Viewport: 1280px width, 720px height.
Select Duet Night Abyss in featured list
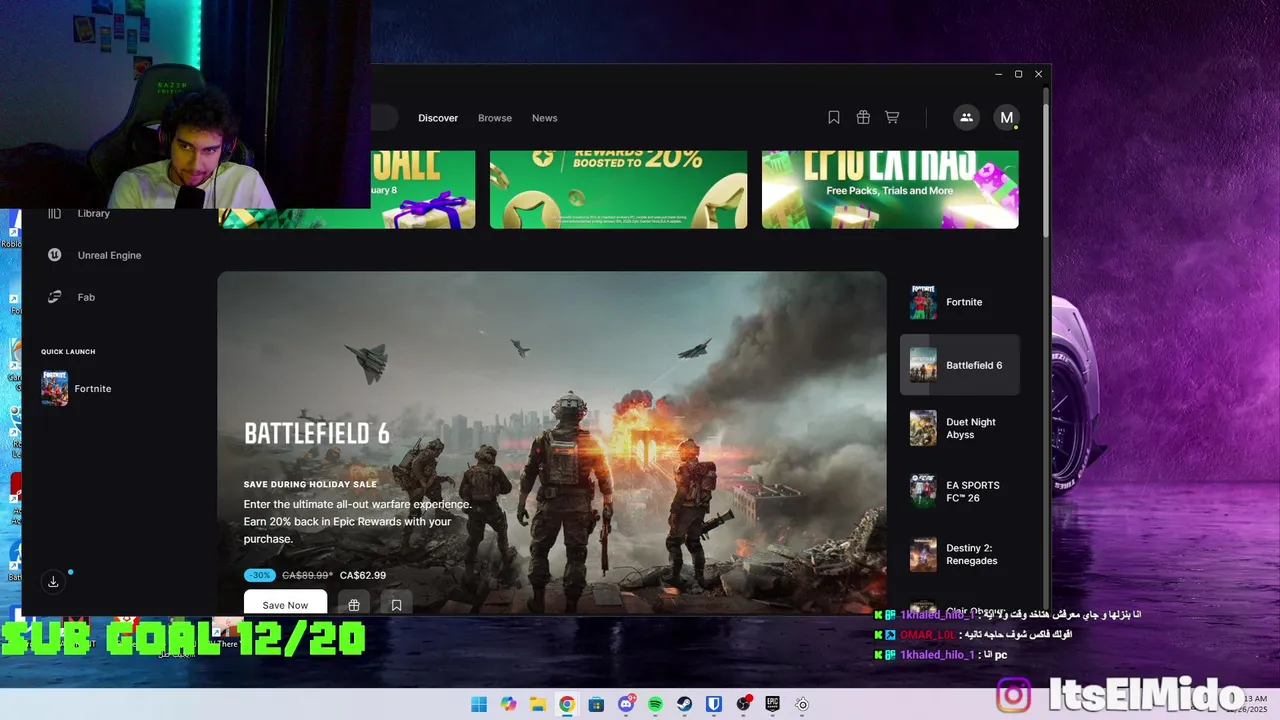[x=960, y=428]
